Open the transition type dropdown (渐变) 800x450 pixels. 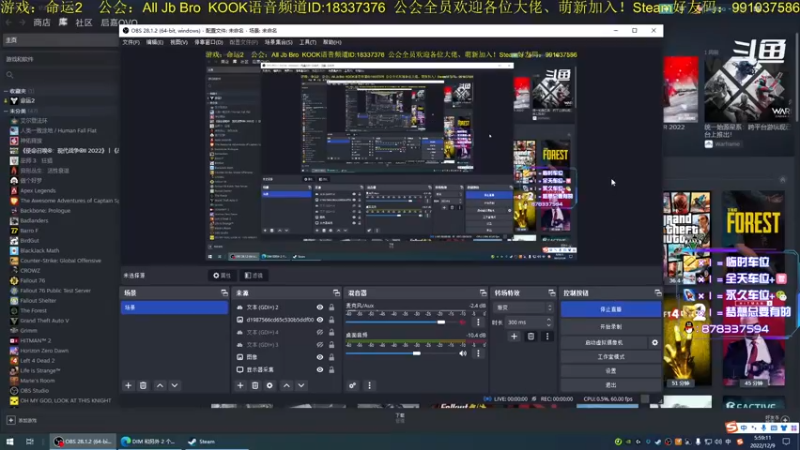click(524, 308)
